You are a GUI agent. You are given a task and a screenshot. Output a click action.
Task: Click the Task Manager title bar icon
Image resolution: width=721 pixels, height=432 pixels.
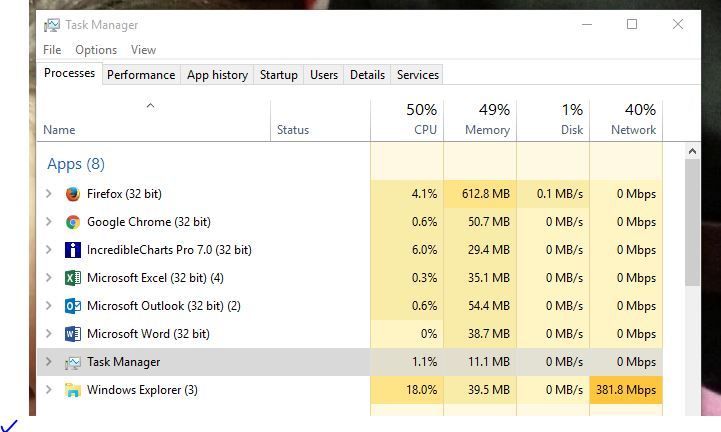coord(52,25)
